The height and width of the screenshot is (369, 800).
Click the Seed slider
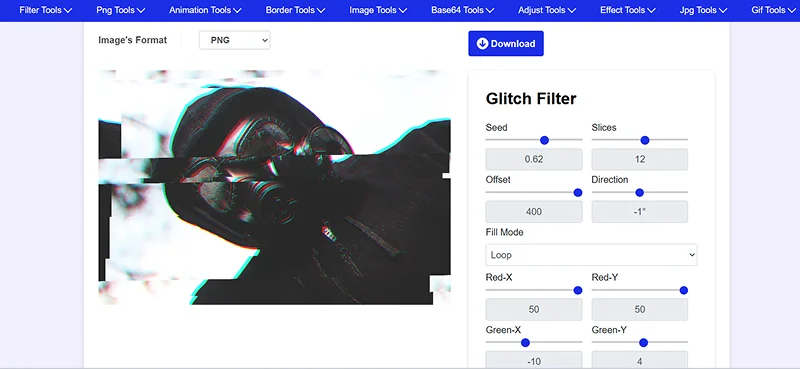(x=534, y=140)
